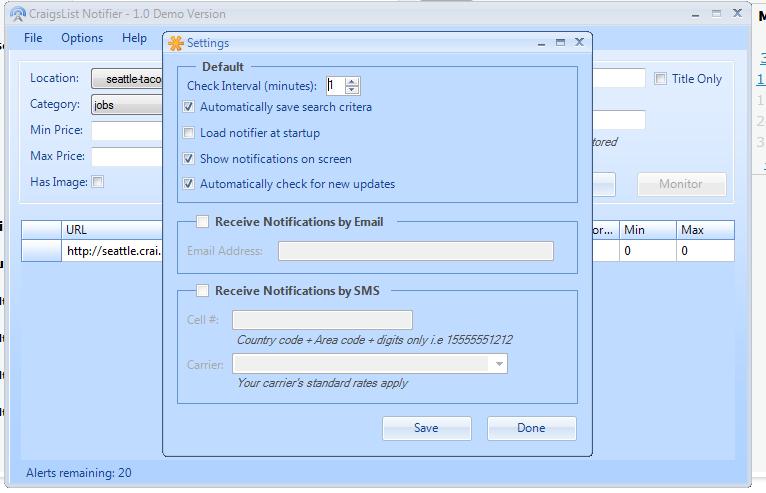Click the Settings dialog star icon
The width and height of the screenshot is (766, 493).
tap(175, 43)
